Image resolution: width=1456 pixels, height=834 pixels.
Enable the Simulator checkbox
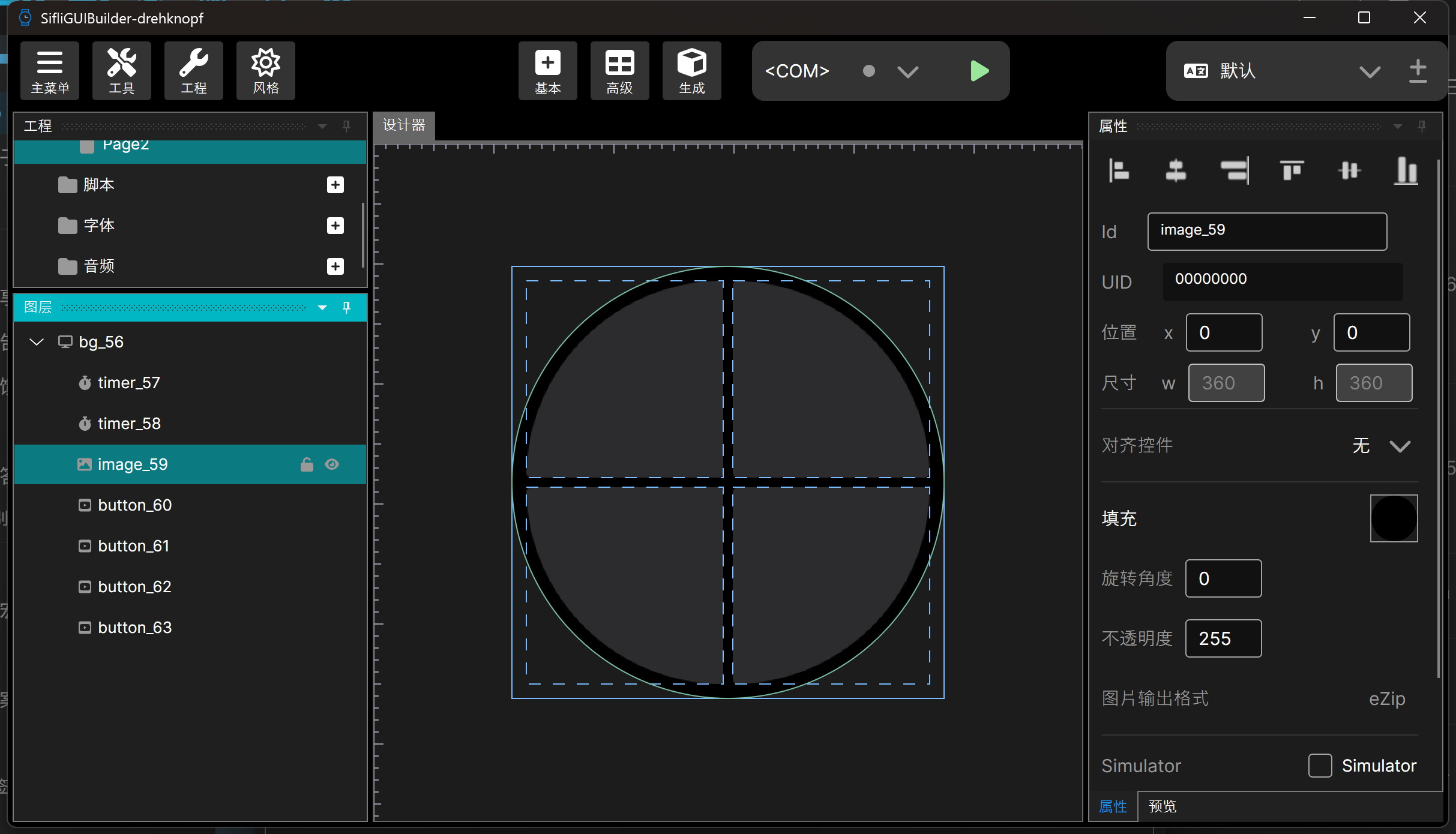[1320, 766]
